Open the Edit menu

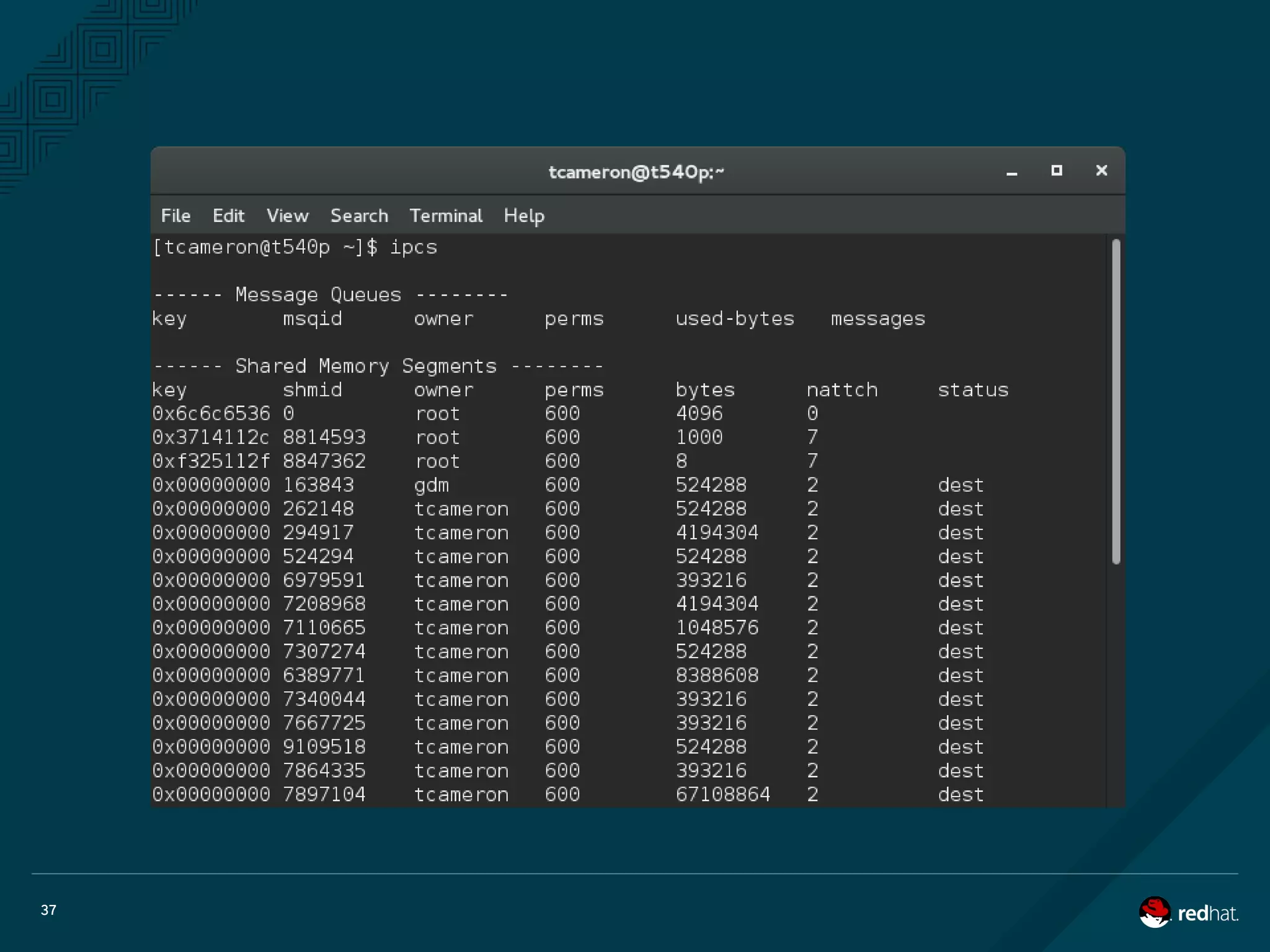point(228,216)
